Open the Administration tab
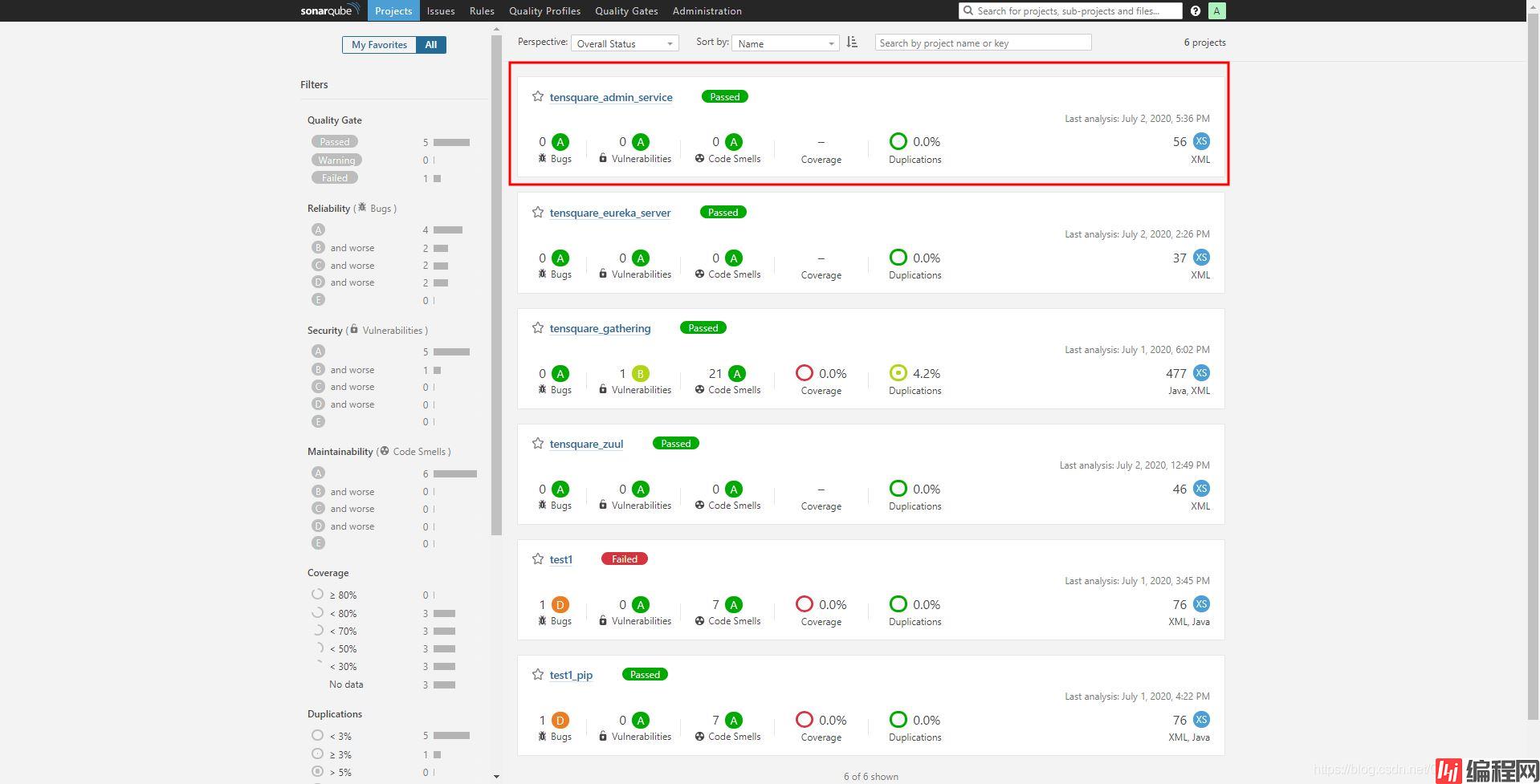This screenshot has height=784, width=1540. (x=707, y=10)
